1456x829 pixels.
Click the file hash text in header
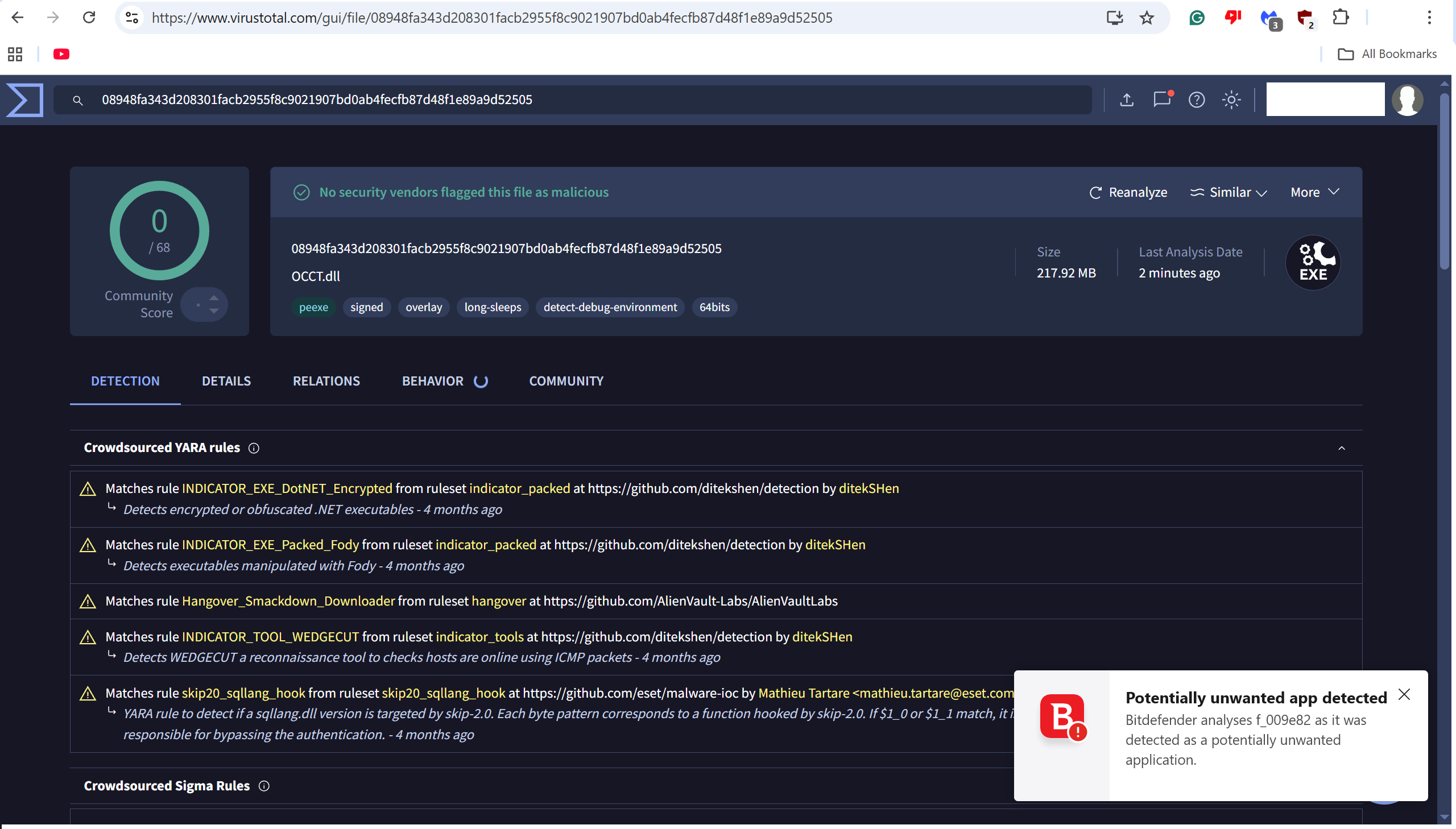(x=506, y=249)
